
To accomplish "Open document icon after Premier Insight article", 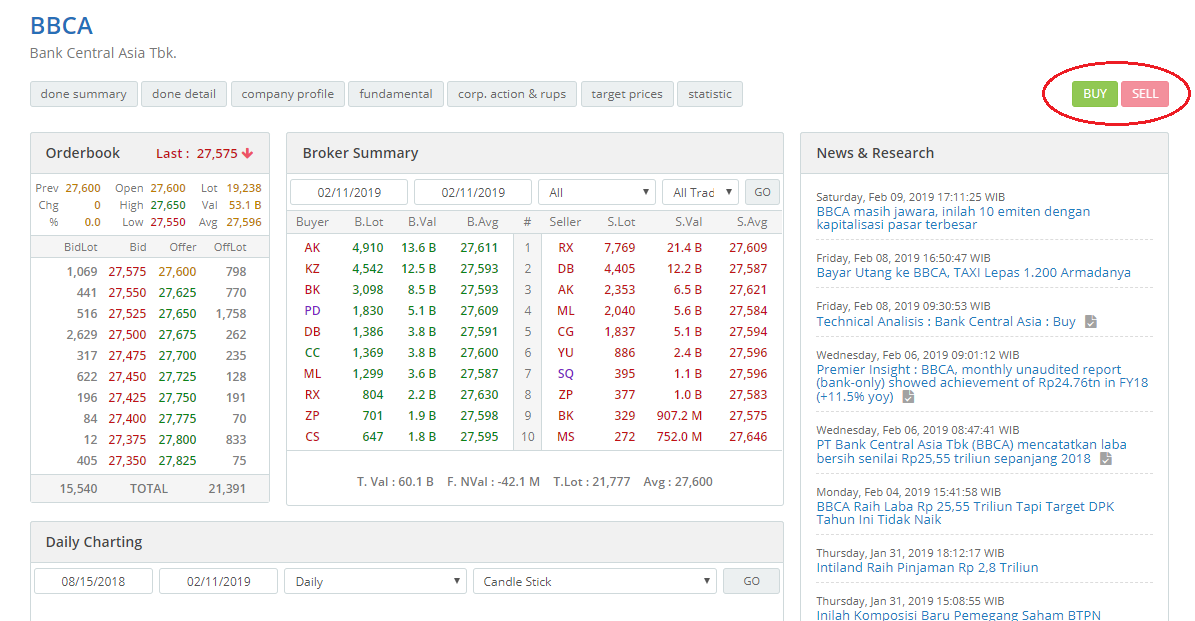I will [x=908, y=397].
